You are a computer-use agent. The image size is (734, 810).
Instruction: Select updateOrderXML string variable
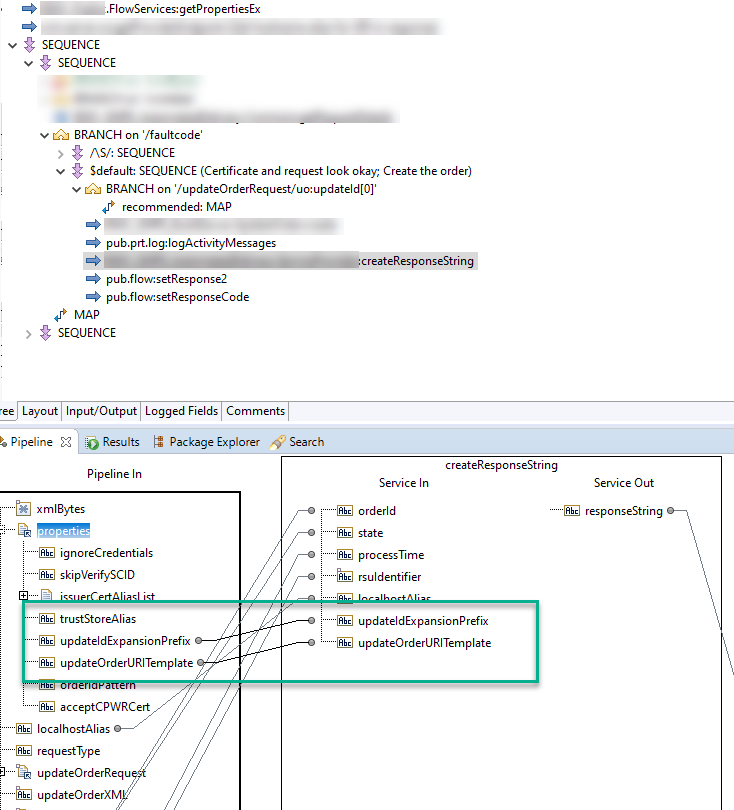coord(81,795)
